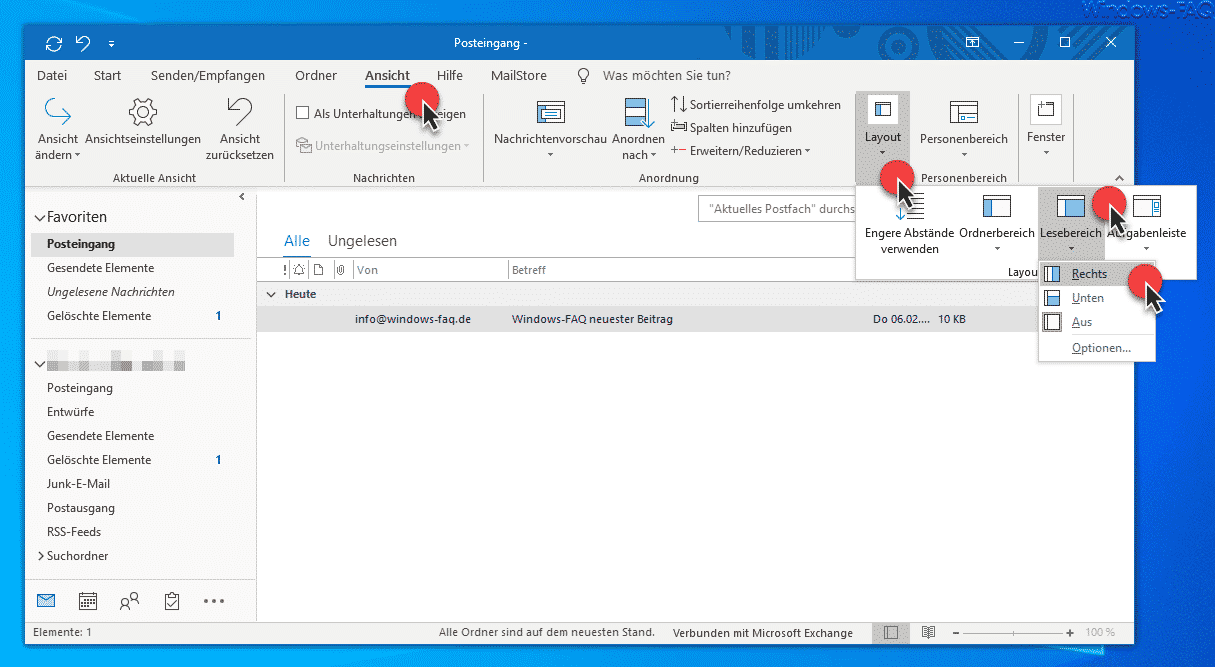Open email from info@windows-faq.de
The height and width of the screenshot is (667, 1215).
(x=648, y=320)
